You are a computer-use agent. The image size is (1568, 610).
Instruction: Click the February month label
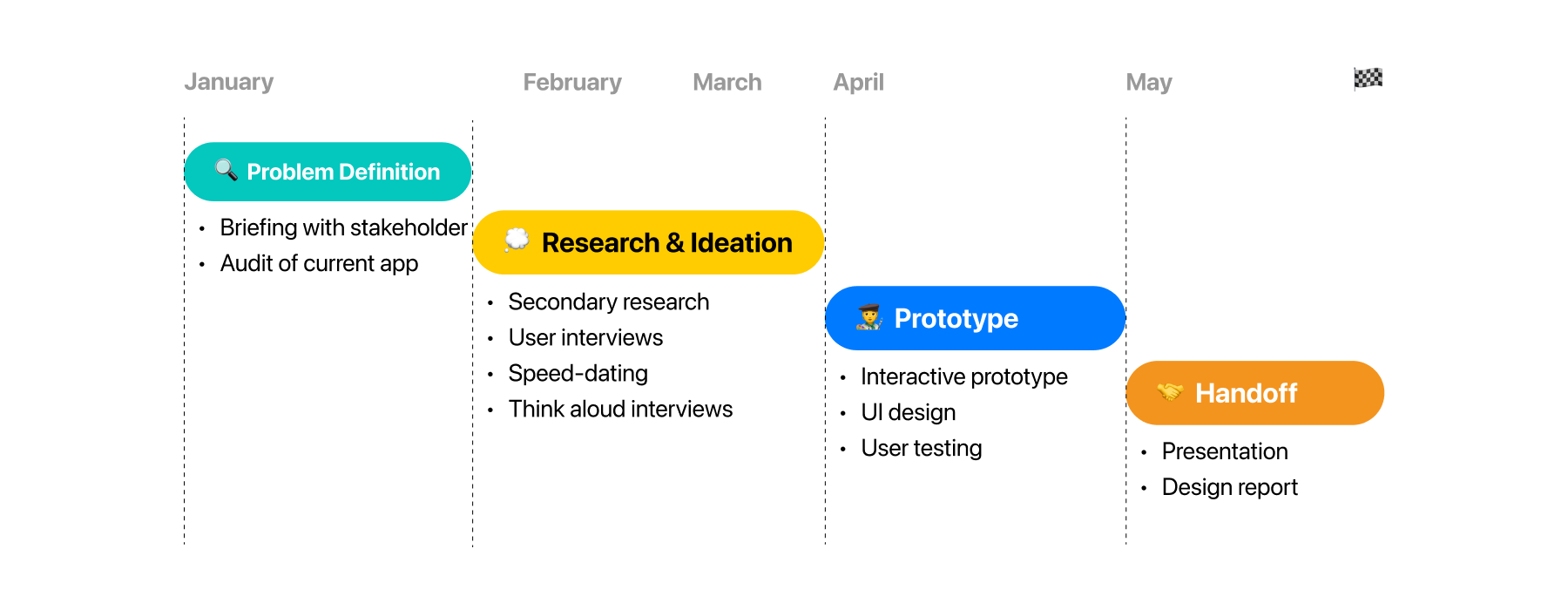tap(572, 83)
